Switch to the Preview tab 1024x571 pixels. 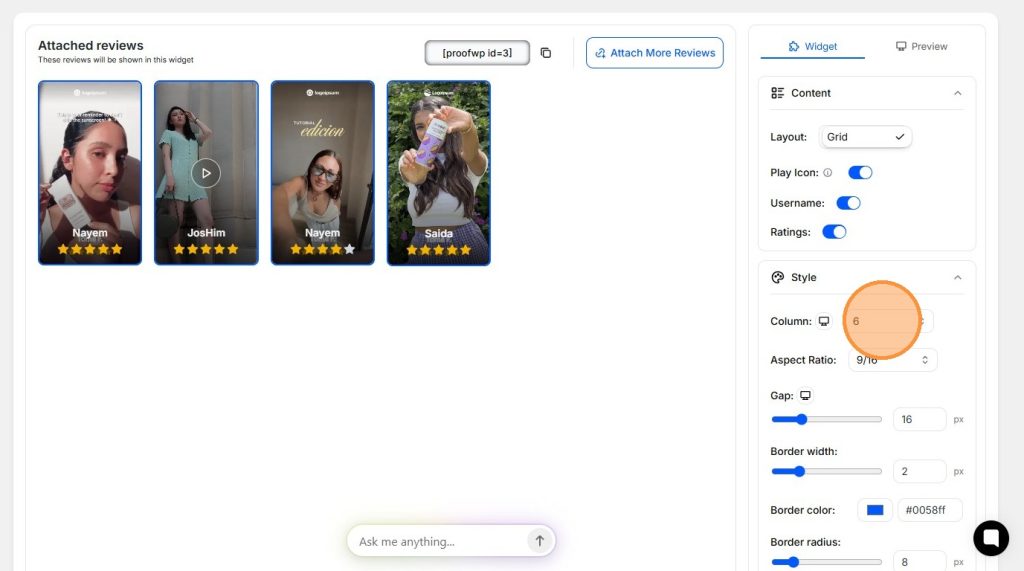coord(921,46)
